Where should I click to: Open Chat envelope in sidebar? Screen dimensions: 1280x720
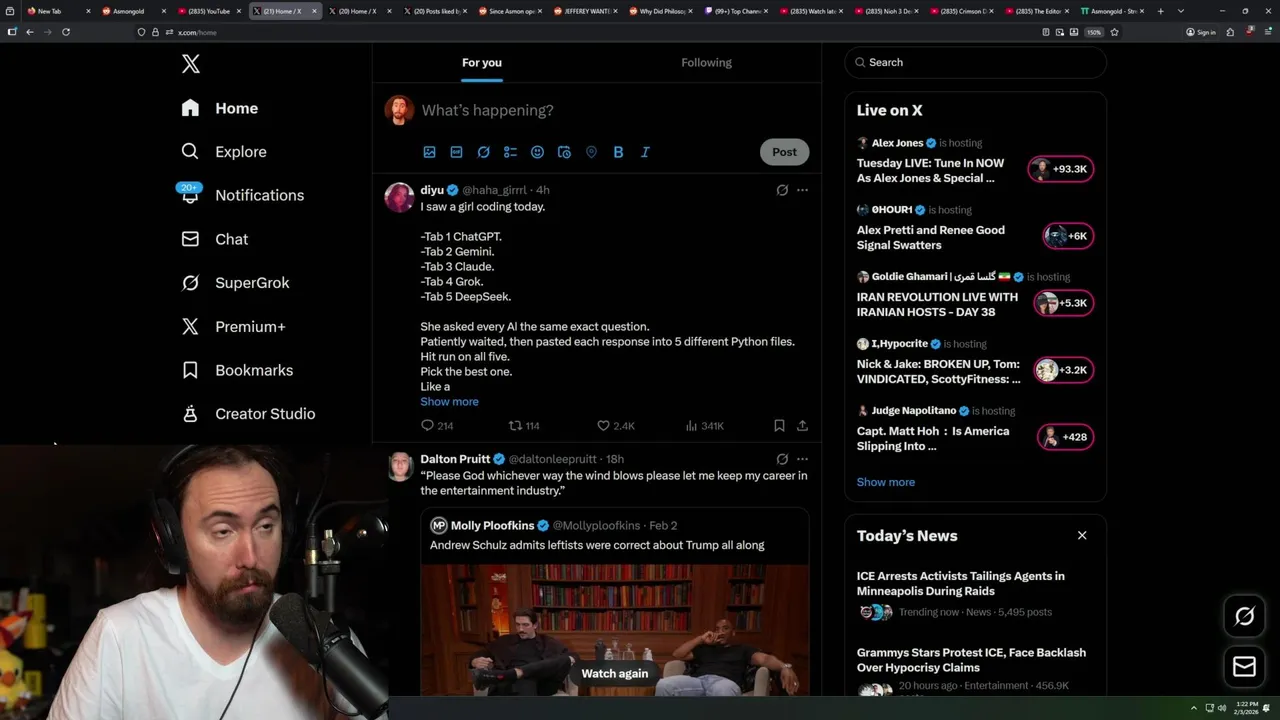[x=190, y=239]
